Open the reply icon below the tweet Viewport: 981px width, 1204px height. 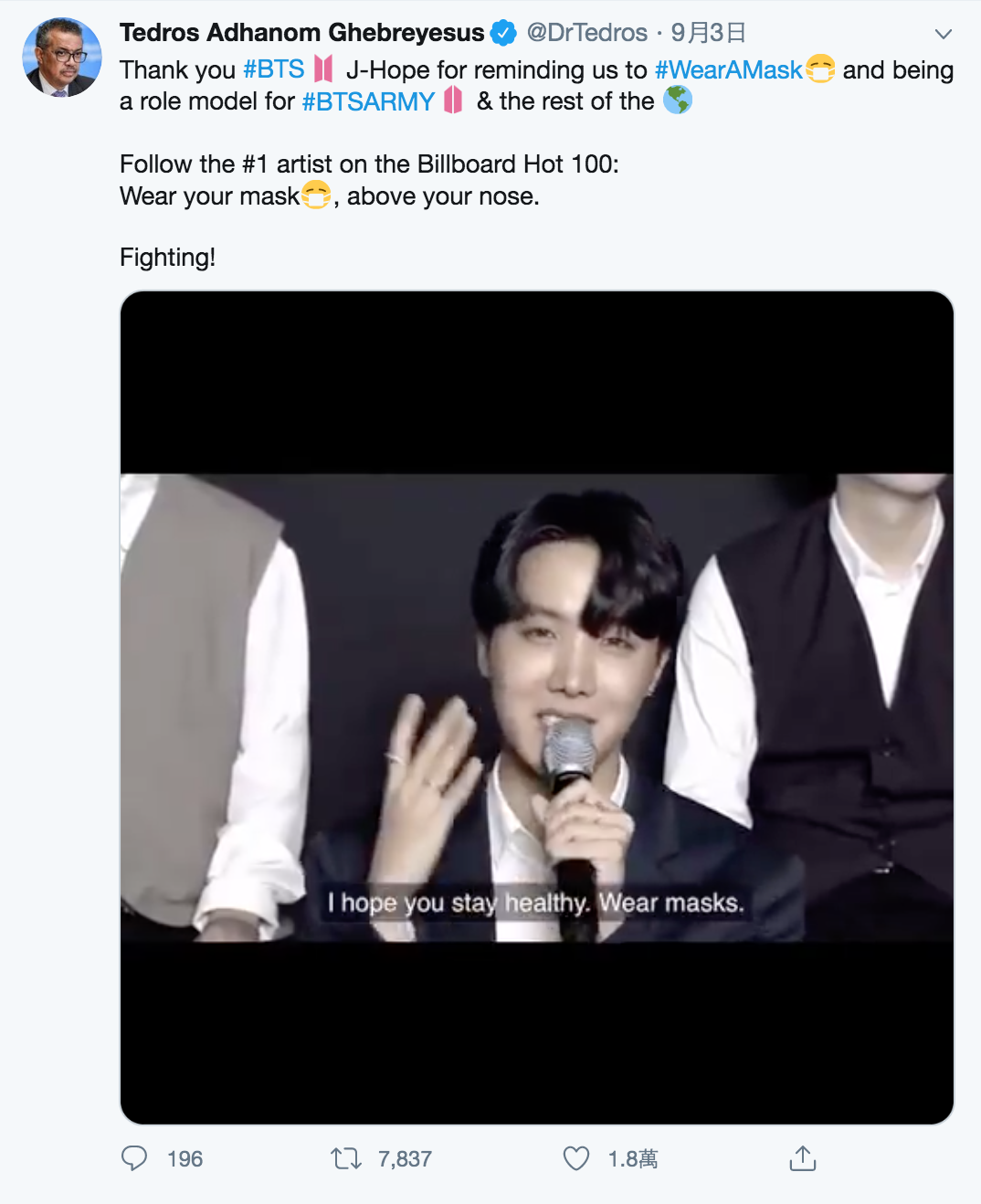(135, 1158)
